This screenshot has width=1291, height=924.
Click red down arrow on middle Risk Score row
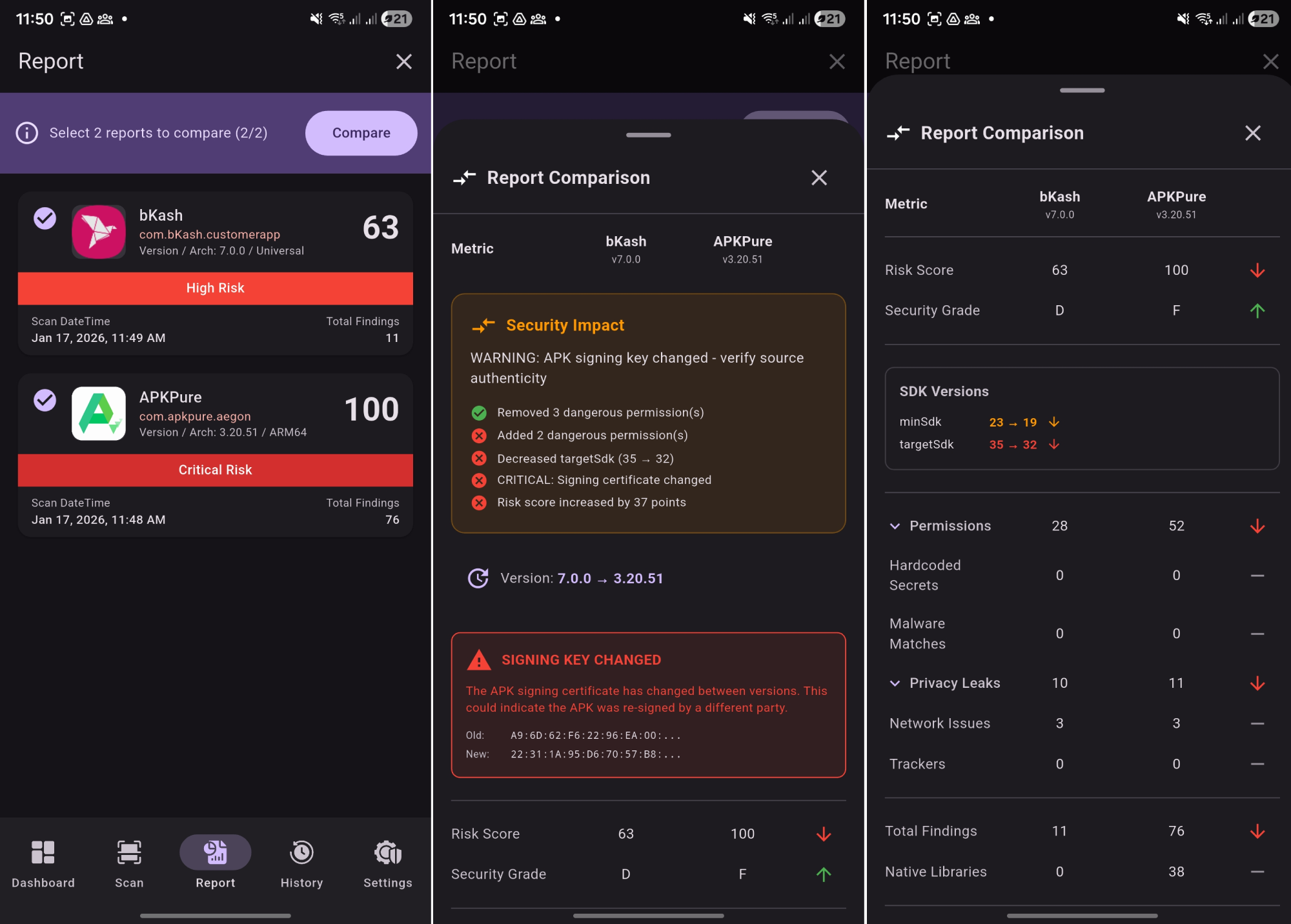(824, 834)
